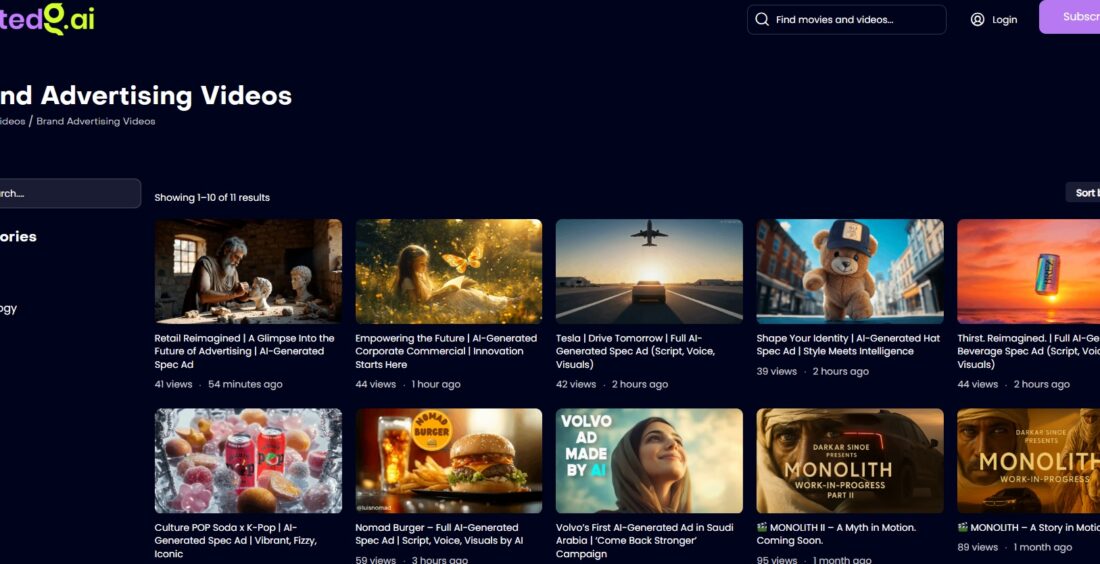Open the Culture POP Soda cans thumbnail
This screenshot has width=1100, height=564.
(x=248, y=460)
